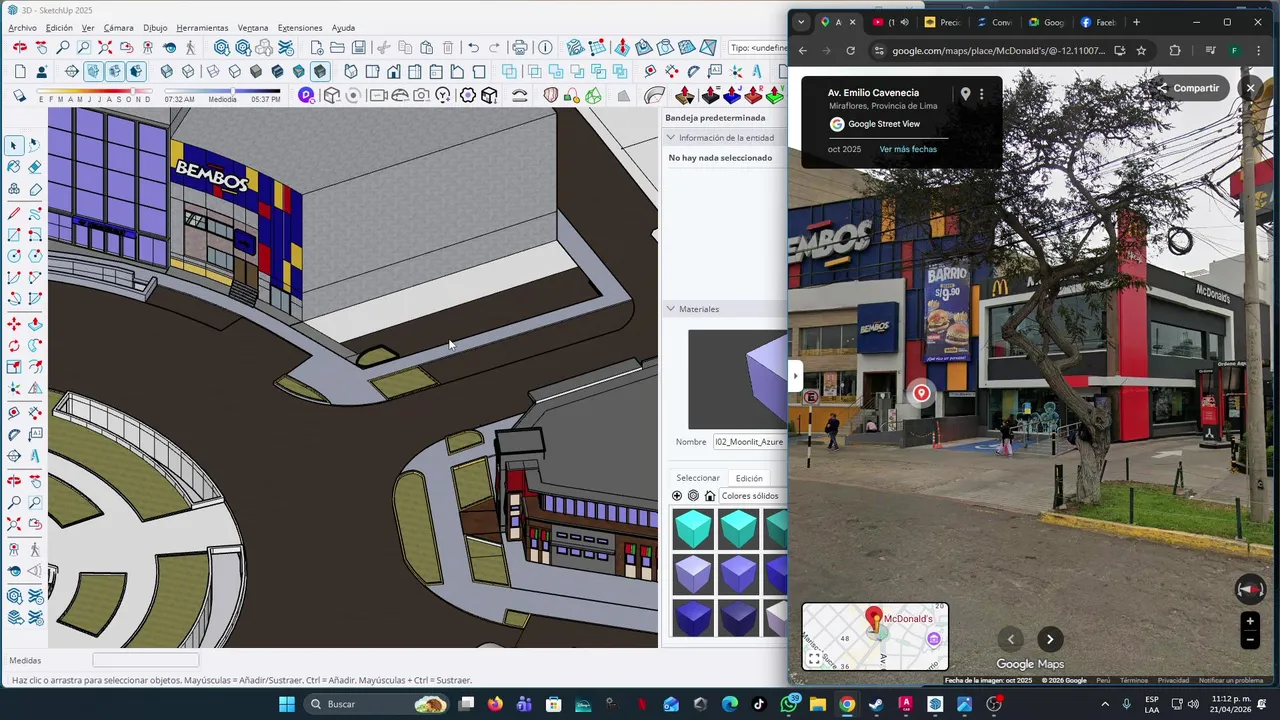Click the Front view house icon
This screenshot has width=1280, height=720.
pyautogui.click(x=393, y=71)
